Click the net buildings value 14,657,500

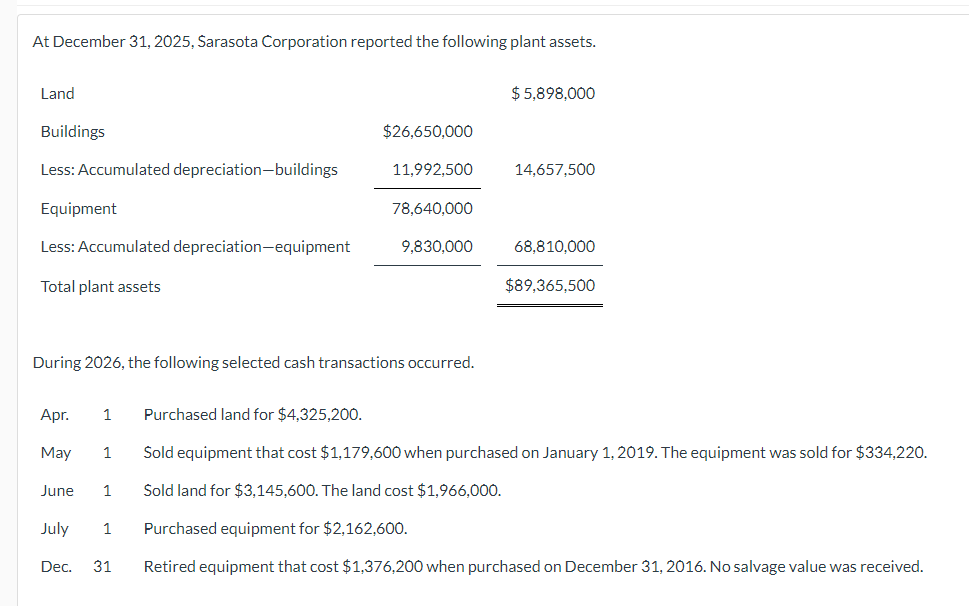tap(555, 169)
